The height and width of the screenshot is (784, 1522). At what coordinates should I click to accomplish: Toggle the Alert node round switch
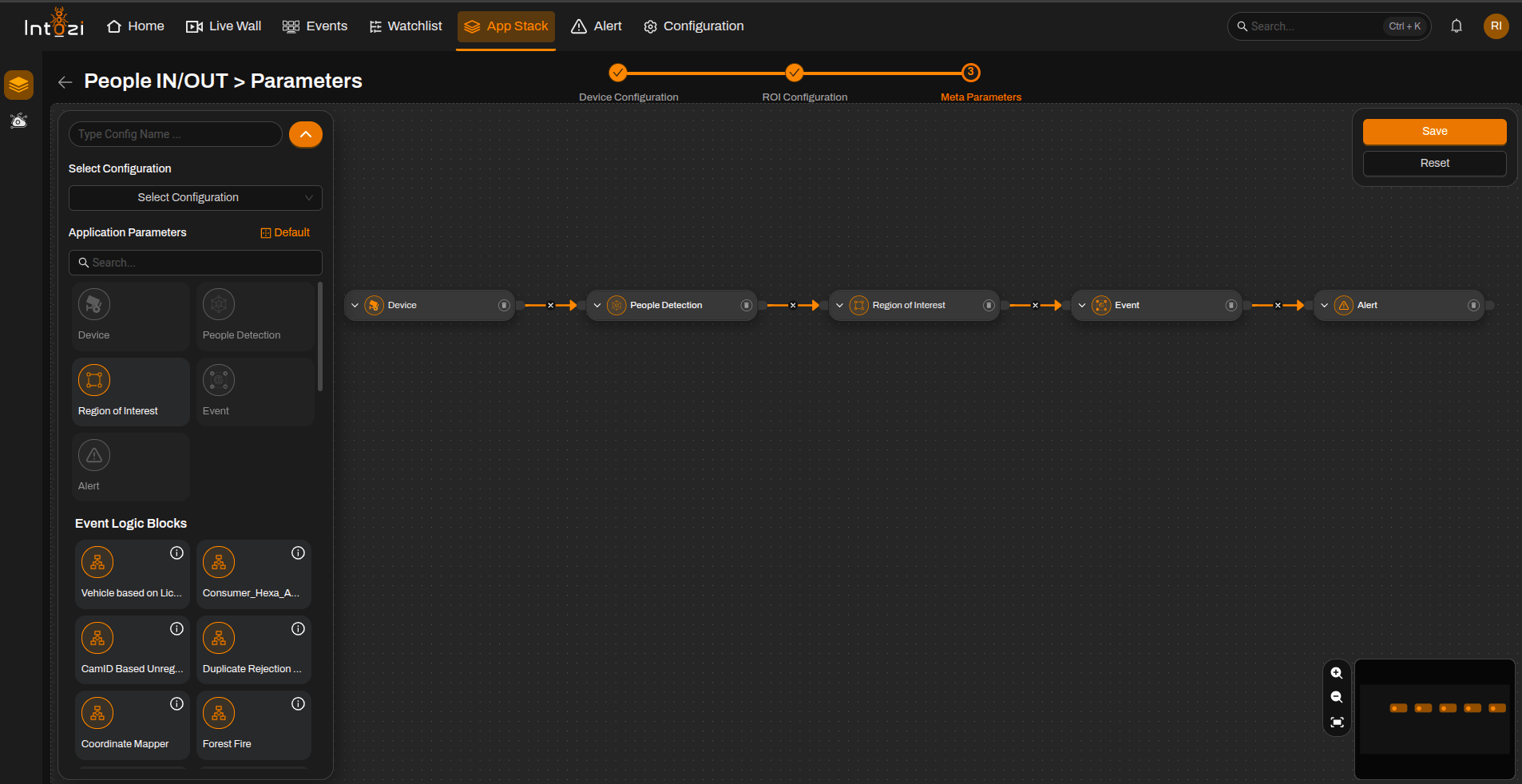[1473, 305]
